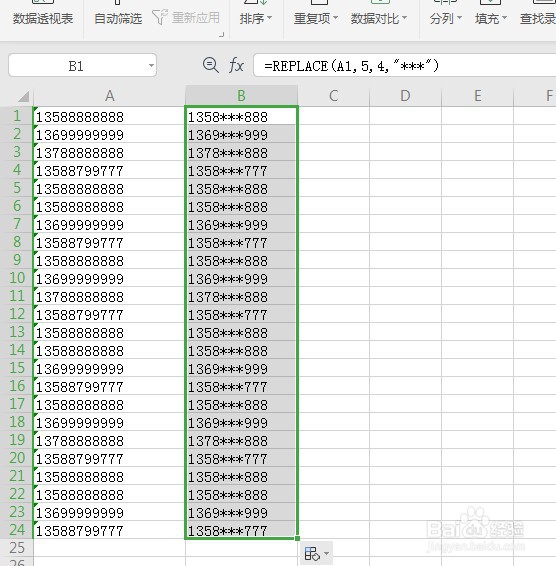Select column C header

pyautogui.click(x=334, y=96)
